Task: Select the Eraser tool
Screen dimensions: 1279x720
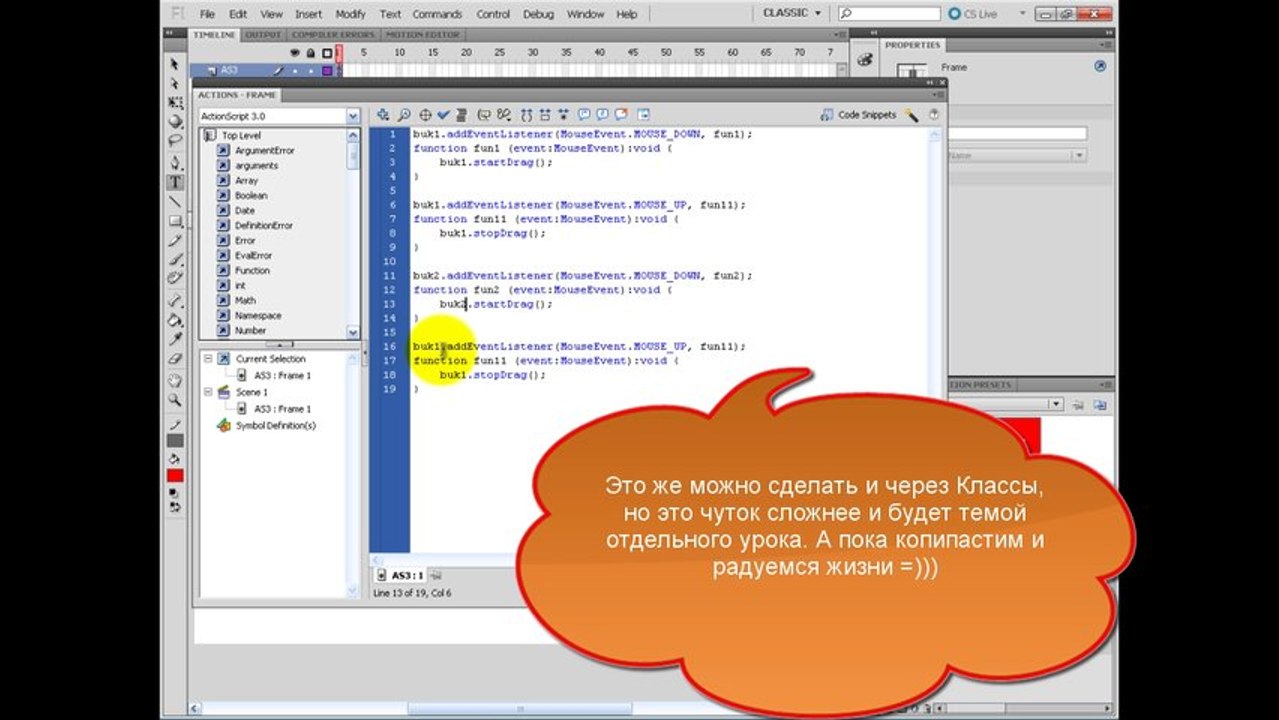Action: tap(175, 357)
